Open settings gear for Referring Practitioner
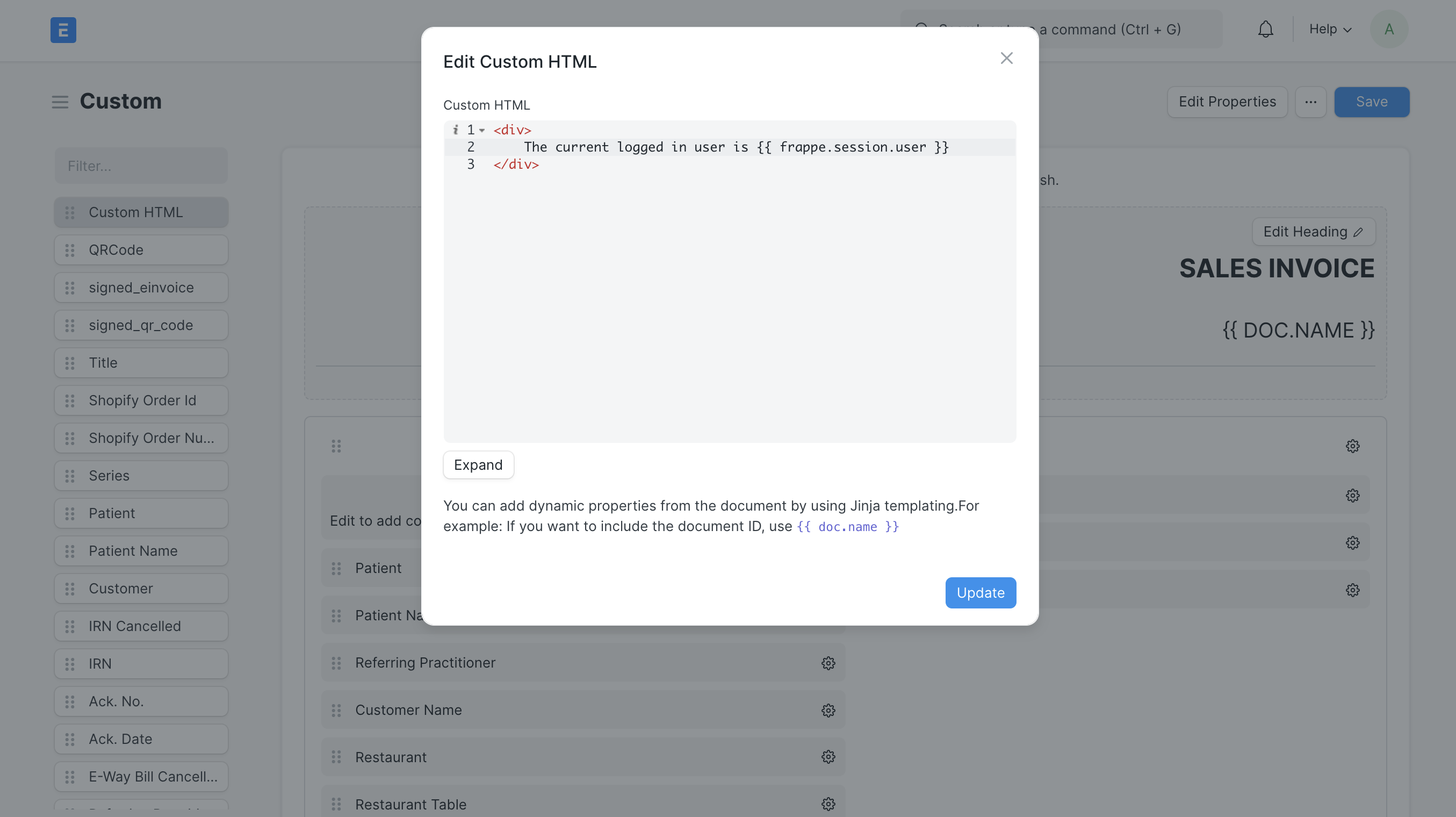Viewport: 1456px width, 817px height. tap(827, 663)
